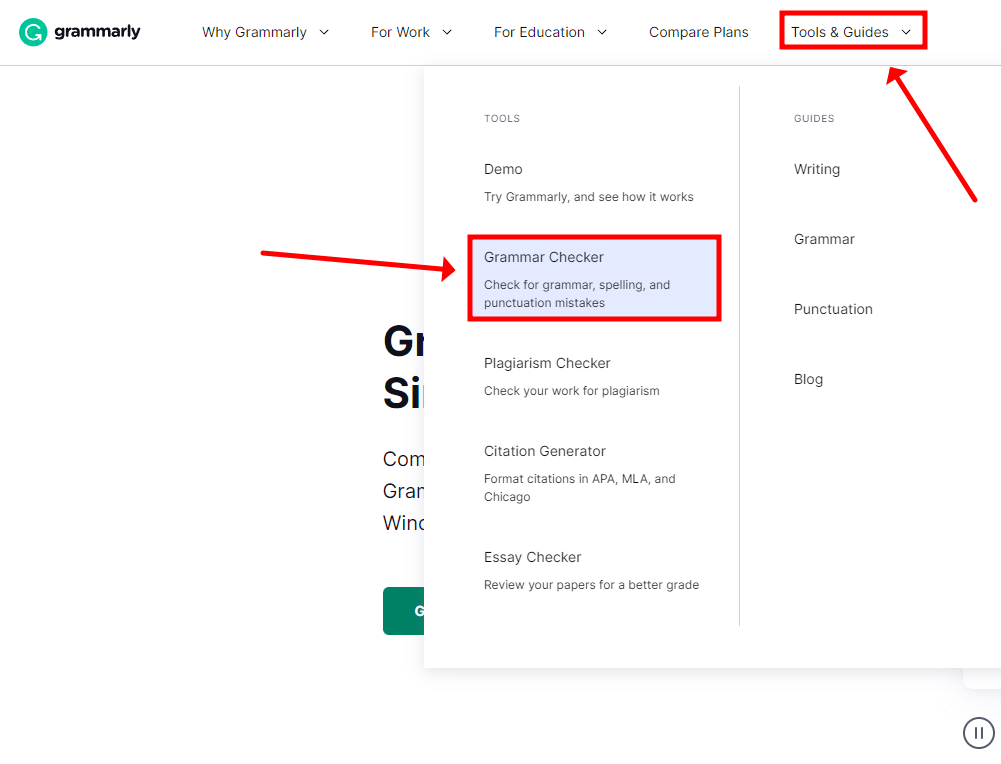Expand the For Education chevron arrow
Image resolution: width=1001 pixels, height=764 pixels.
tap(602, 32)
